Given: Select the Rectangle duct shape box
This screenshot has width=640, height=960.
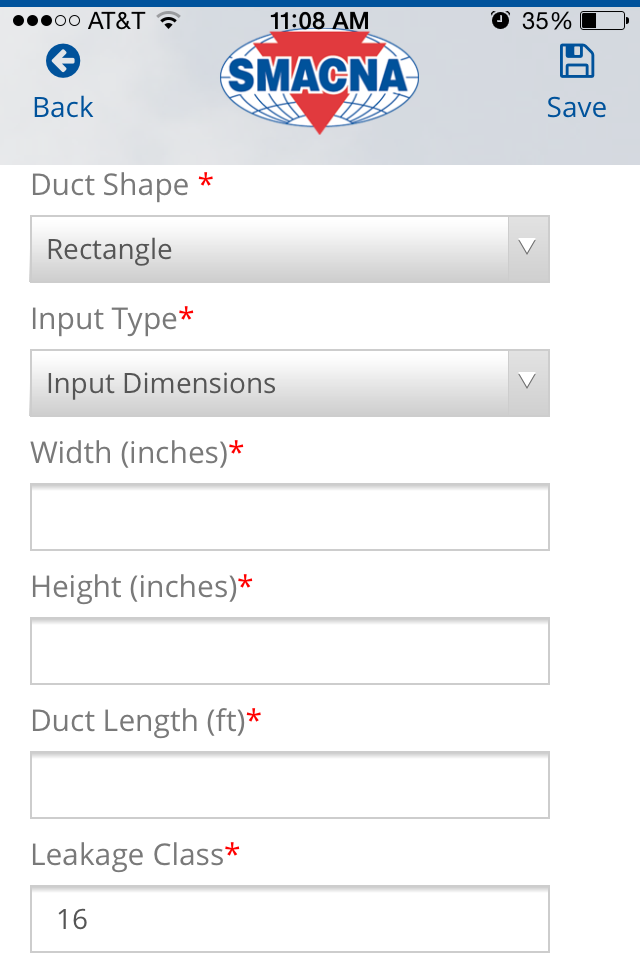Looking at the screenshot, I should pos(290,249).
